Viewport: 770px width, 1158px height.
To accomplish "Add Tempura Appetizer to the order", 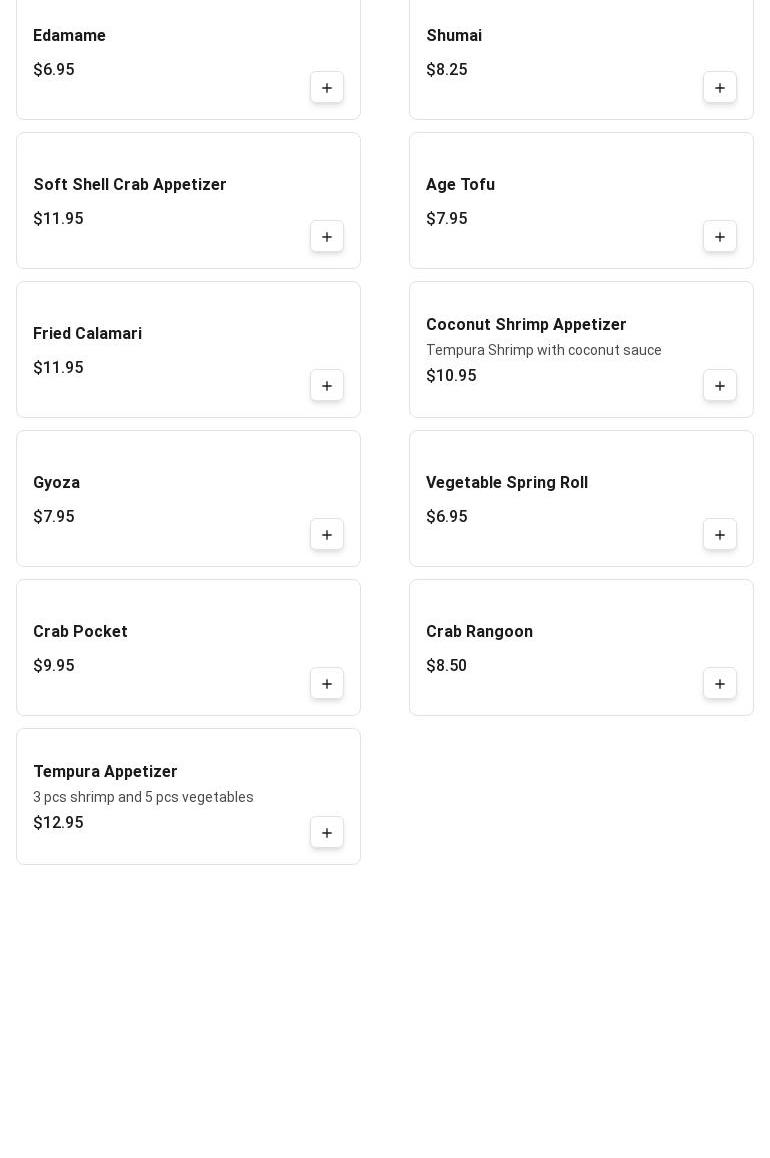I will point(327,833).
